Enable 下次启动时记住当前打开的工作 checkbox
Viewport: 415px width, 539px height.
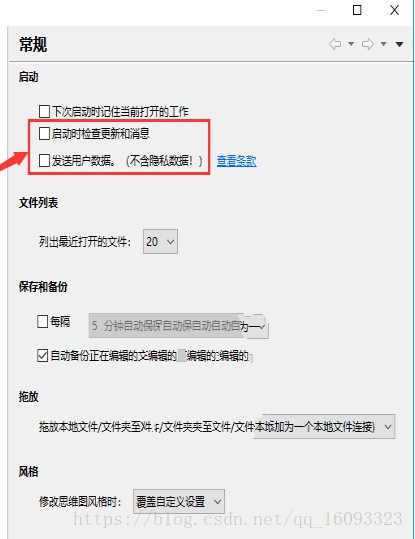pyautogui.click(x=44, y=112)
